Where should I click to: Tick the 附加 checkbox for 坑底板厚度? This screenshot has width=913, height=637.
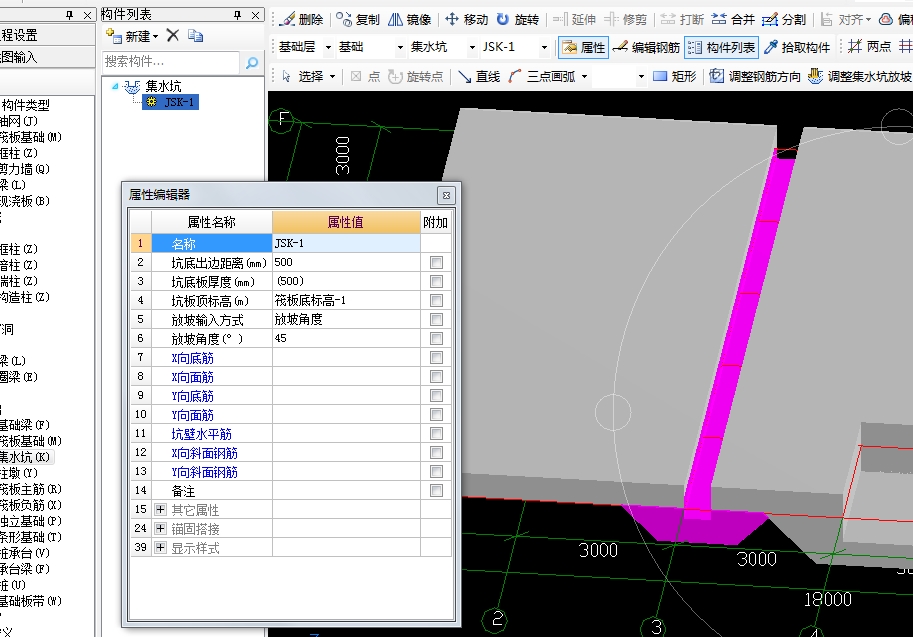[x=436, y=282]
